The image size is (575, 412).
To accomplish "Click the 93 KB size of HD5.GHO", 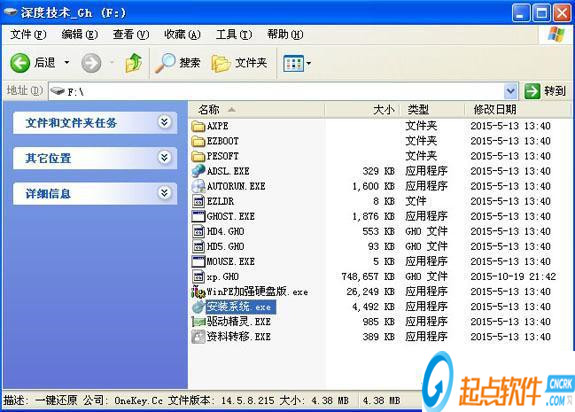I will coord(381,247).
